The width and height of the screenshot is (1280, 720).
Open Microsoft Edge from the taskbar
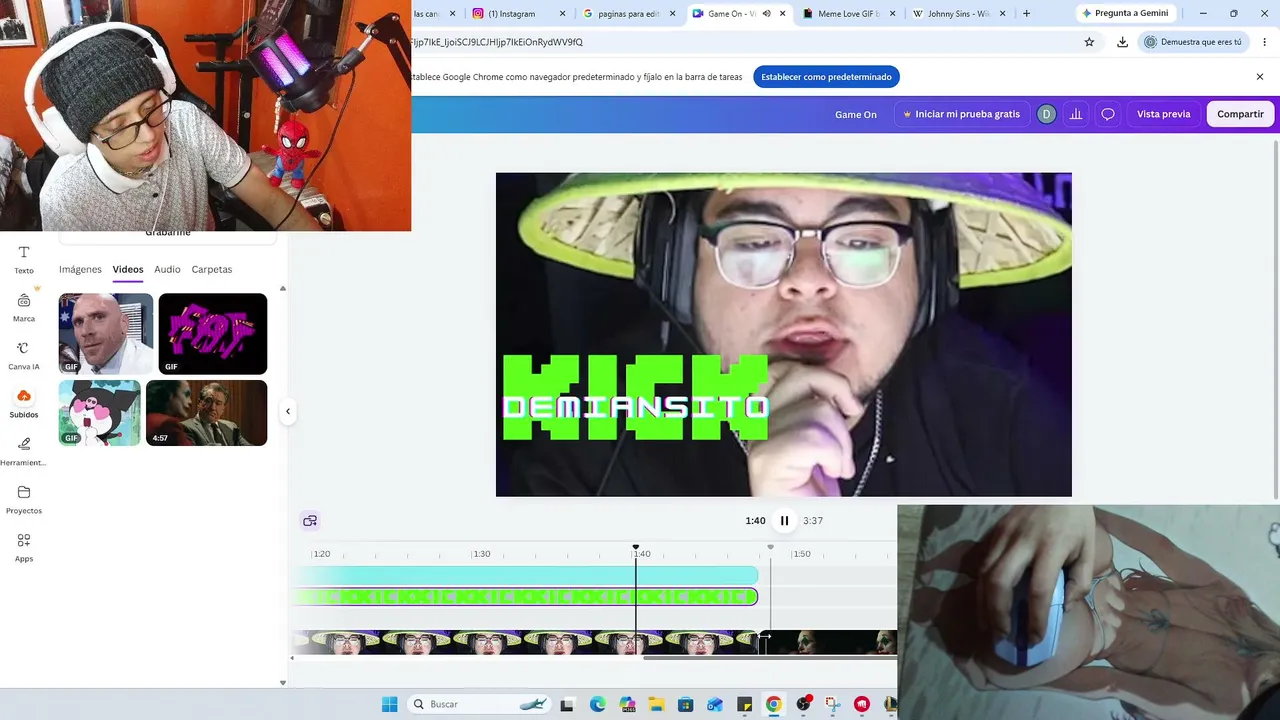(x=597, y=704)
